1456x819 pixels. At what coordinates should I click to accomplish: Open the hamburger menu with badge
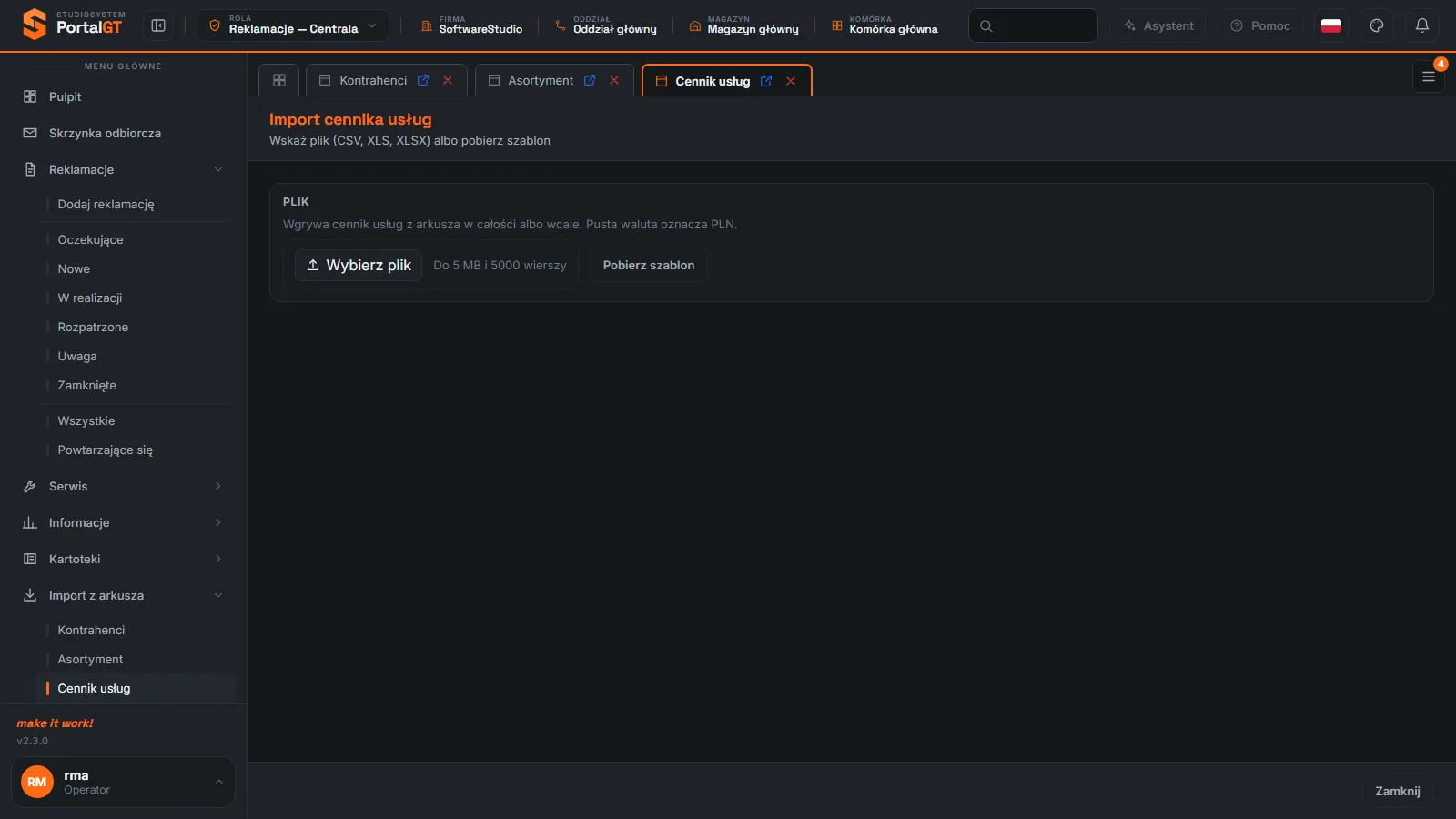(1429, 76)
